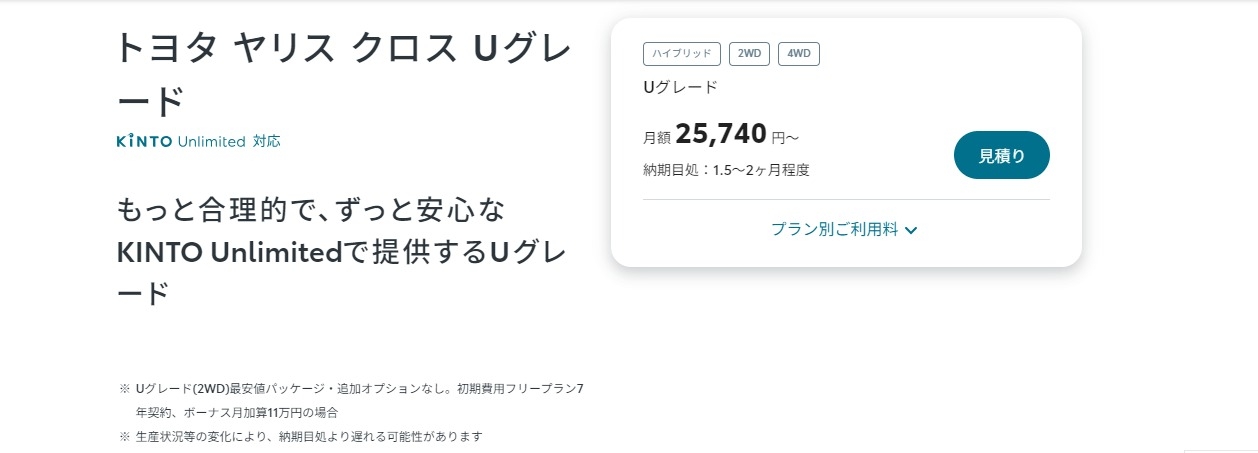Click the second ※ footnote marker

coord(125,436)
